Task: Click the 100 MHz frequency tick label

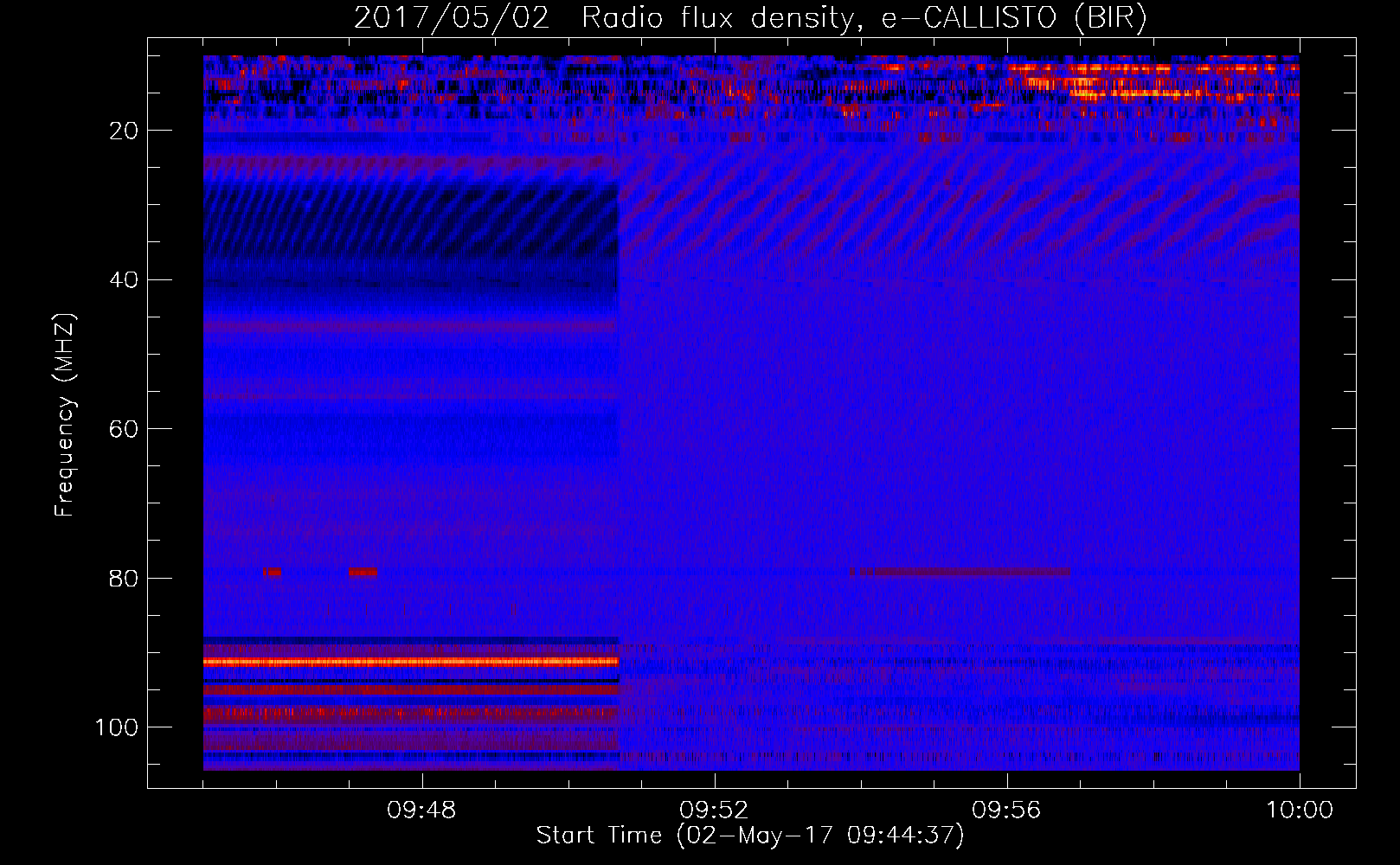Action: 117,727
